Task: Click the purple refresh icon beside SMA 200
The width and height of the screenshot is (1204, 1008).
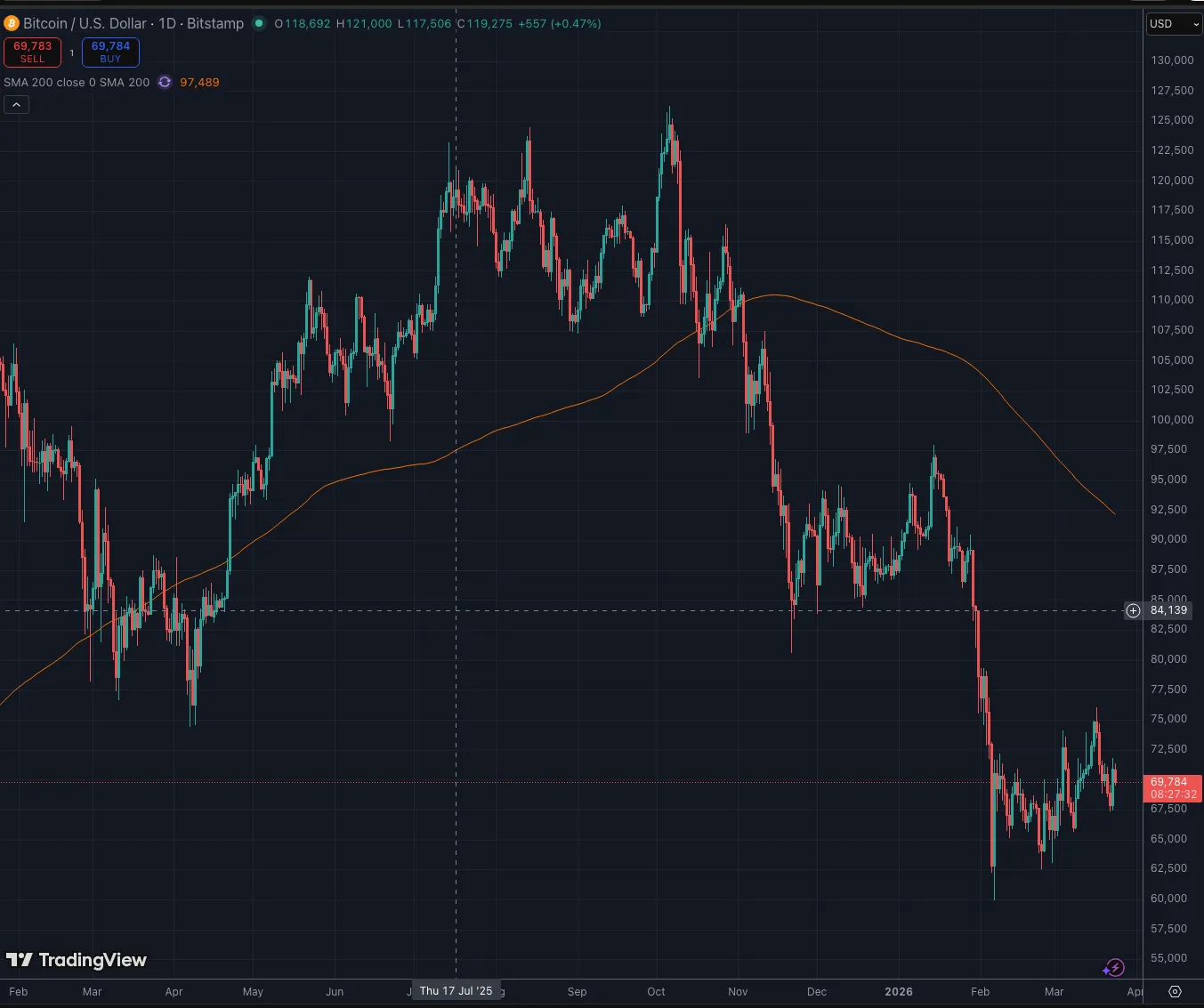Action: [165, 82]
